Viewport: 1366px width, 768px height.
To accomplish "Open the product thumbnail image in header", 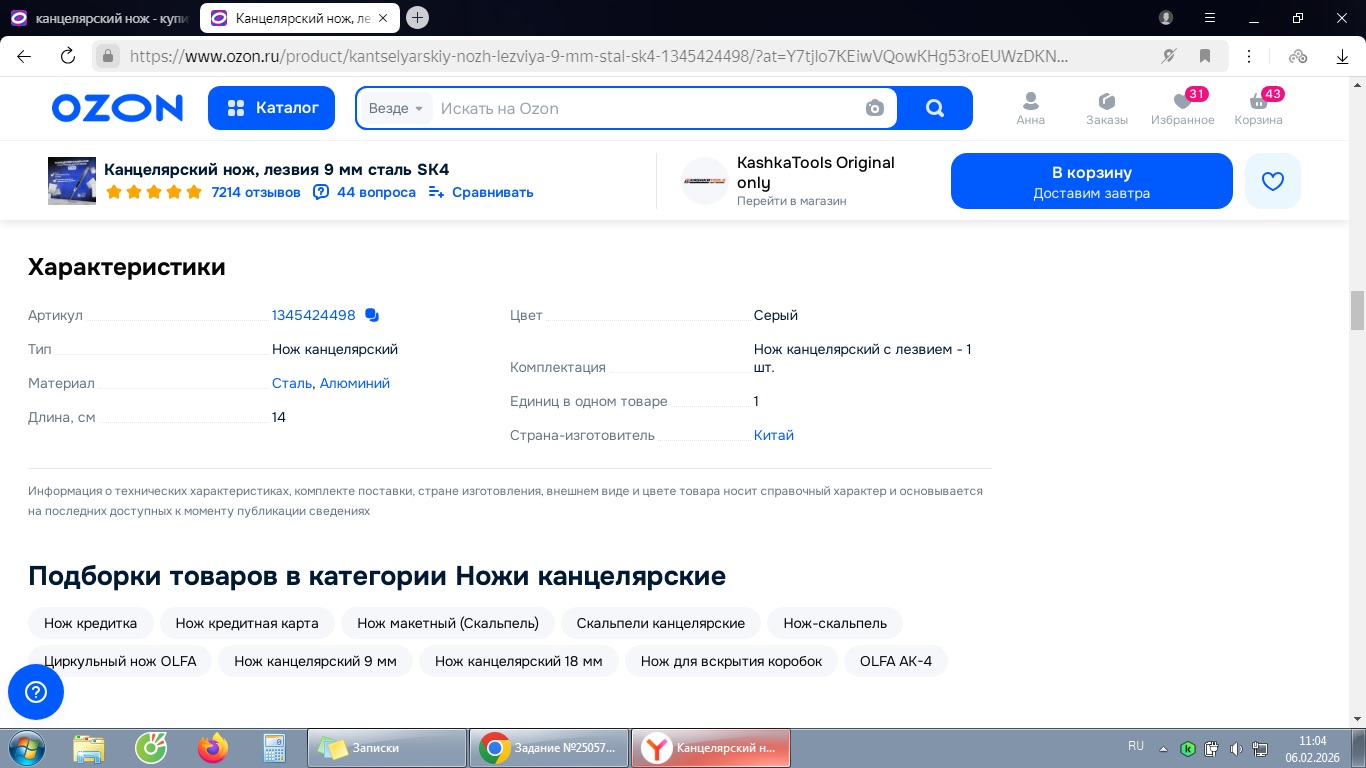I will point(72,181).
